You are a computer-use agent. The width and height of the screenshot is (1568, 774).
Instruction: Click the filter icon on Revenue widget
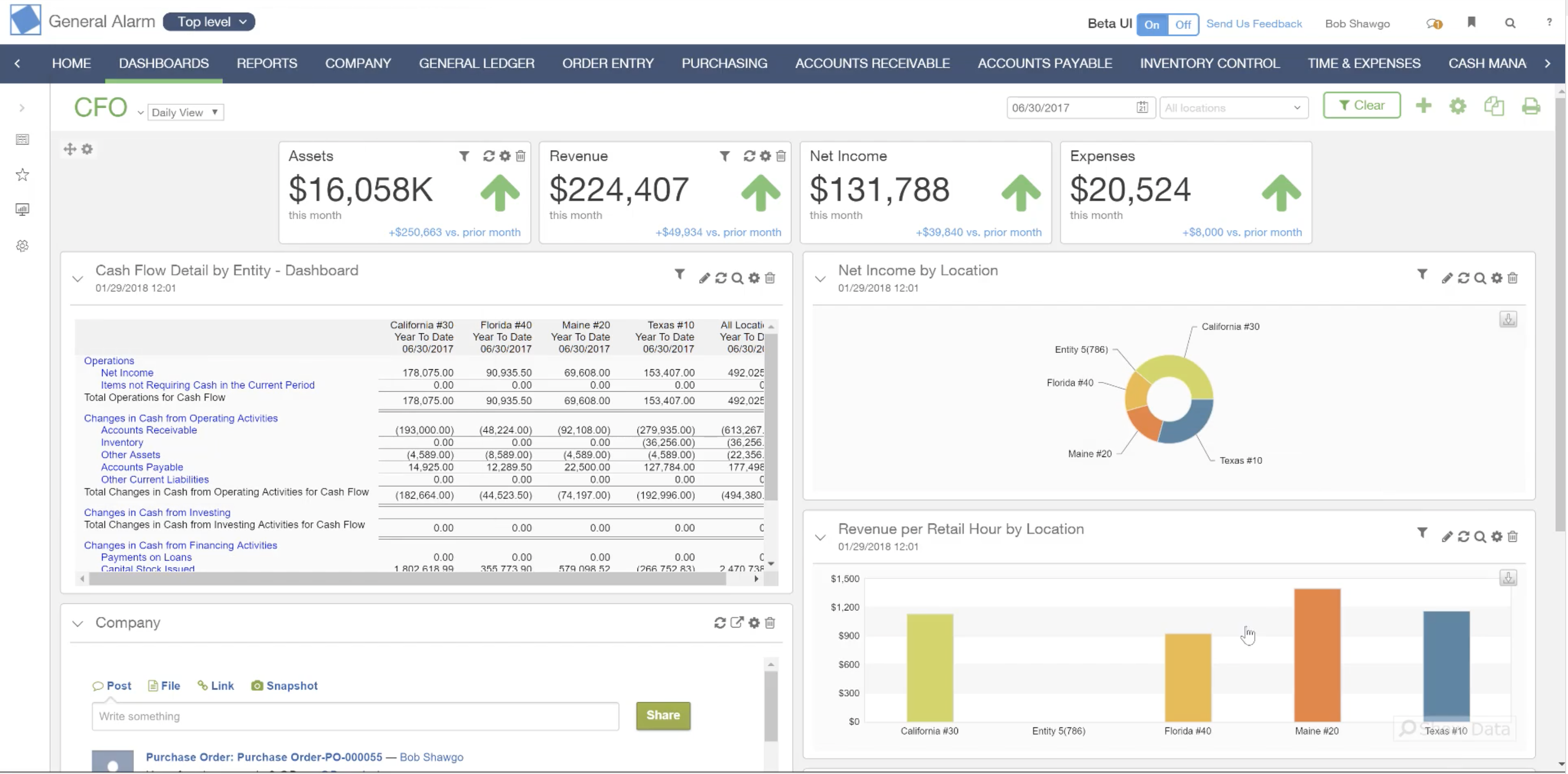coord(726,154)
